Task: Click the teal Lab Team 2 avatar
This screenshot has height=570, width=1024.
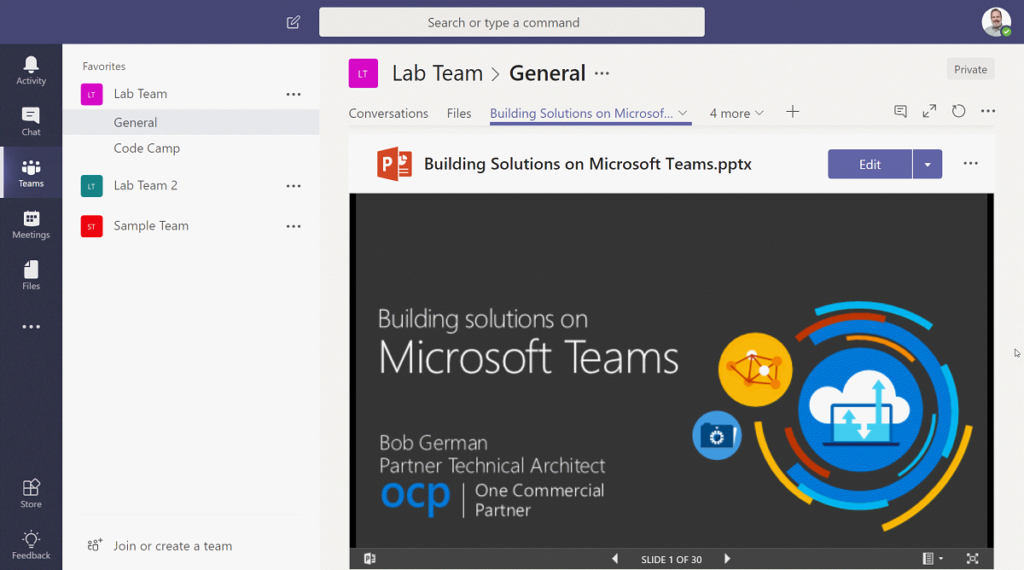Action: point(91,186)
